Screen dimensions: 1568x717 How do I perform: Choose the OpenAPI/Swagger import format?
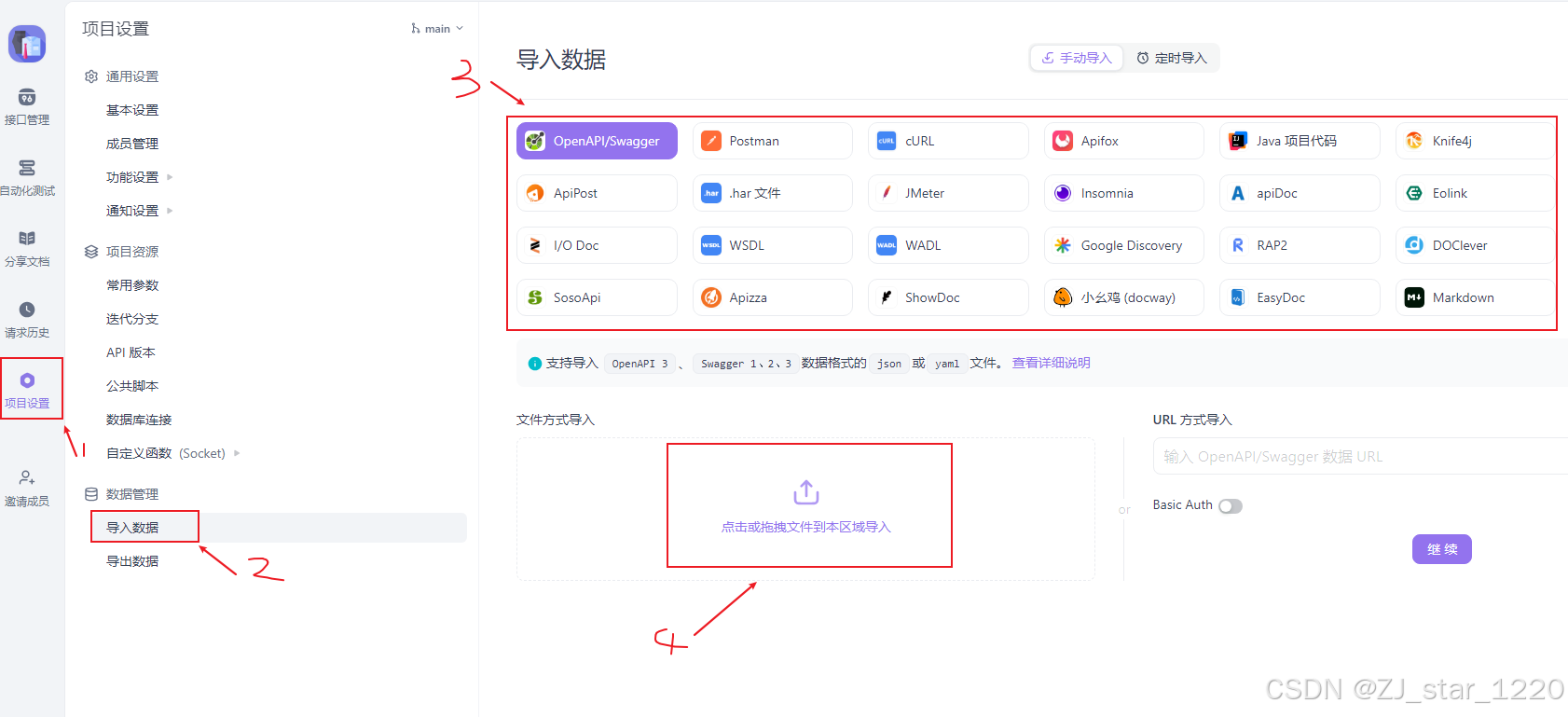click(597, 141)
